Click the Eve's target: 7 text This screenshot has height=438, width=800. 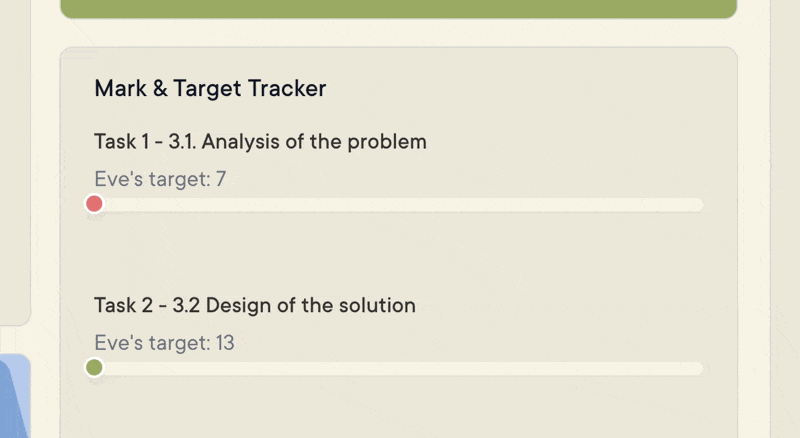tap(160, 179)
